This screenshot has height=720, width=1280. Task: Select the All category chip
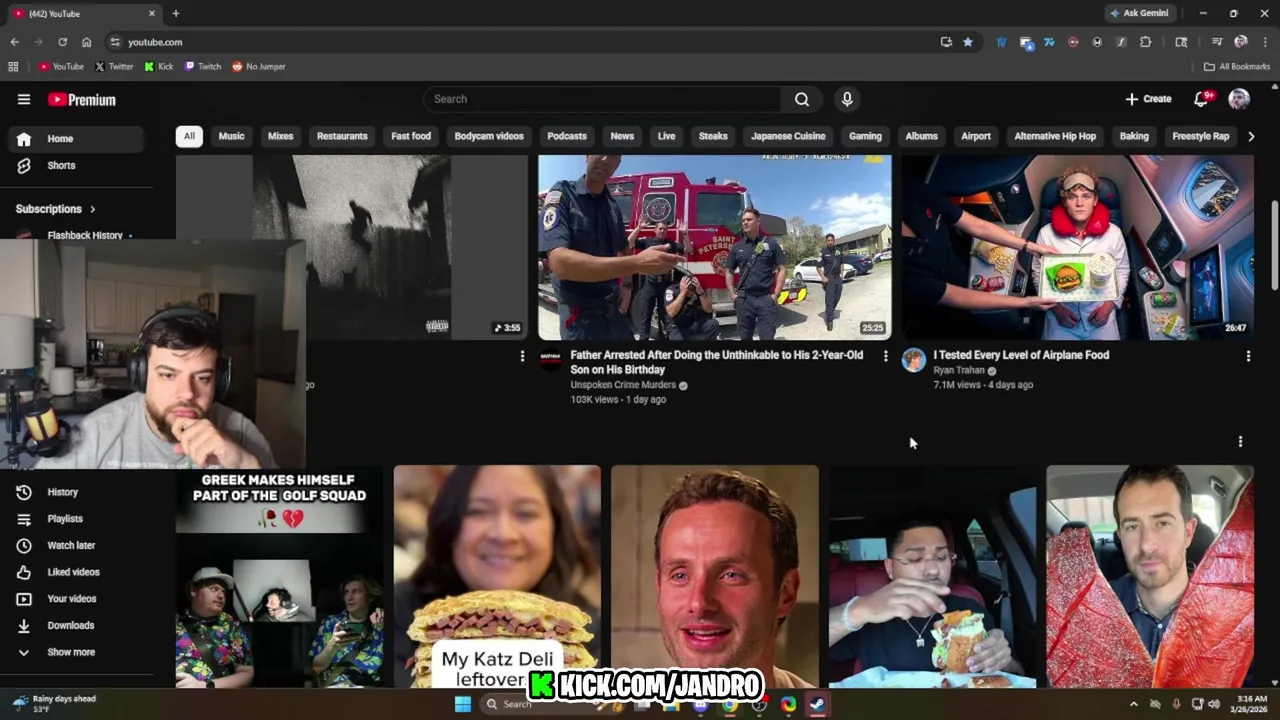pos(189,136)
